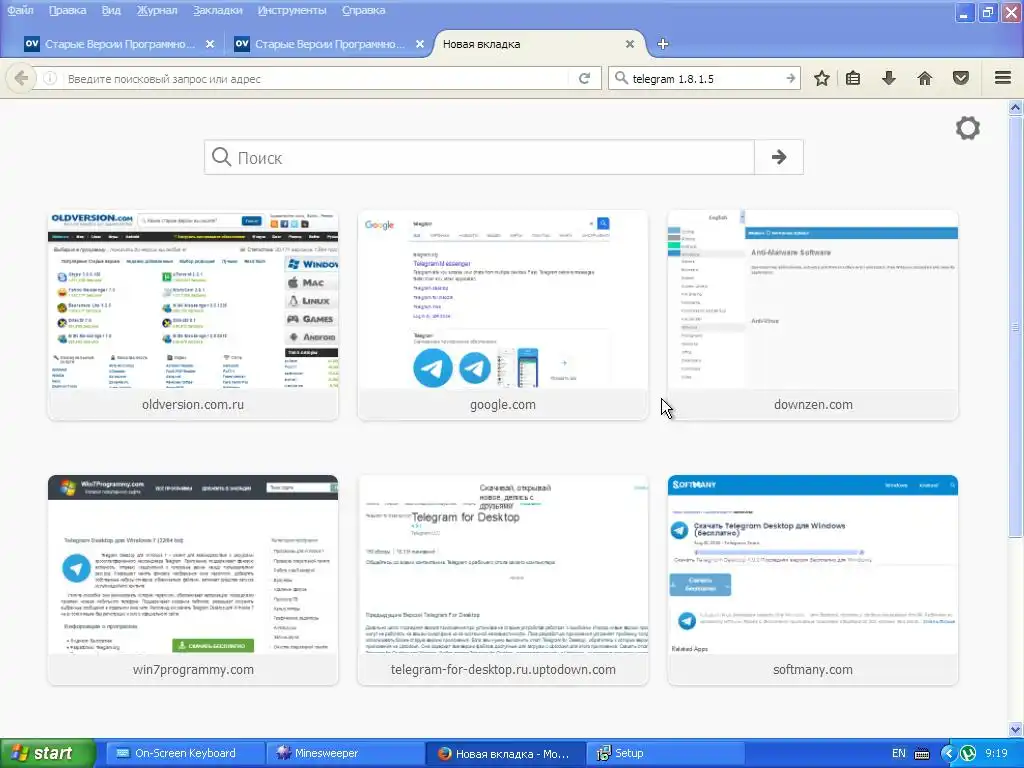The height and width of the screenshot is (768, 1024).
Task: Switch to Новая вкладка Firefox taskbar button
Action: (504, 754)
